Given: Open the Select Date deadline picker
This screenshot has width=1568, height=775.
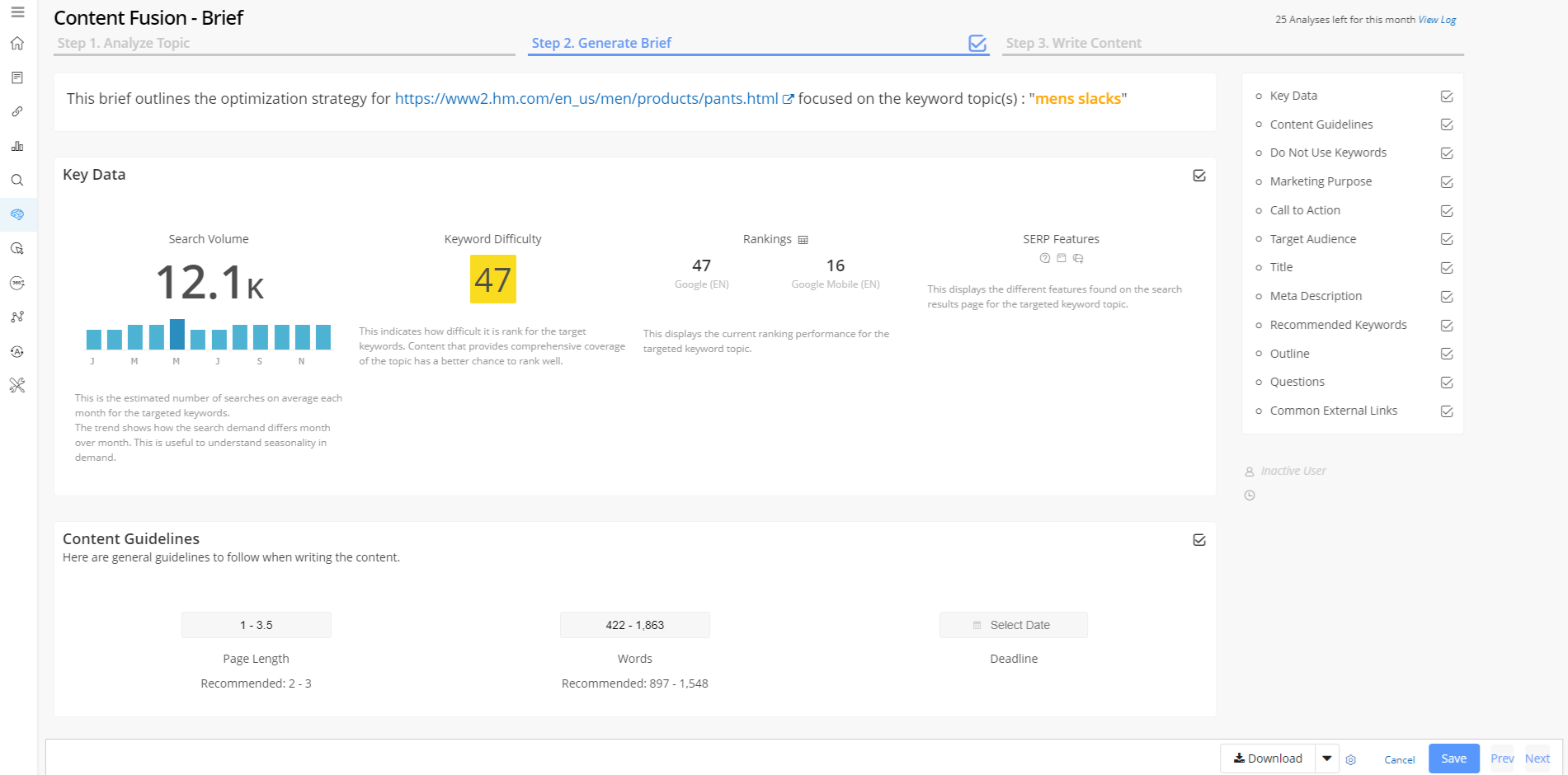Looking at the screenshot, I should 1013,625.
